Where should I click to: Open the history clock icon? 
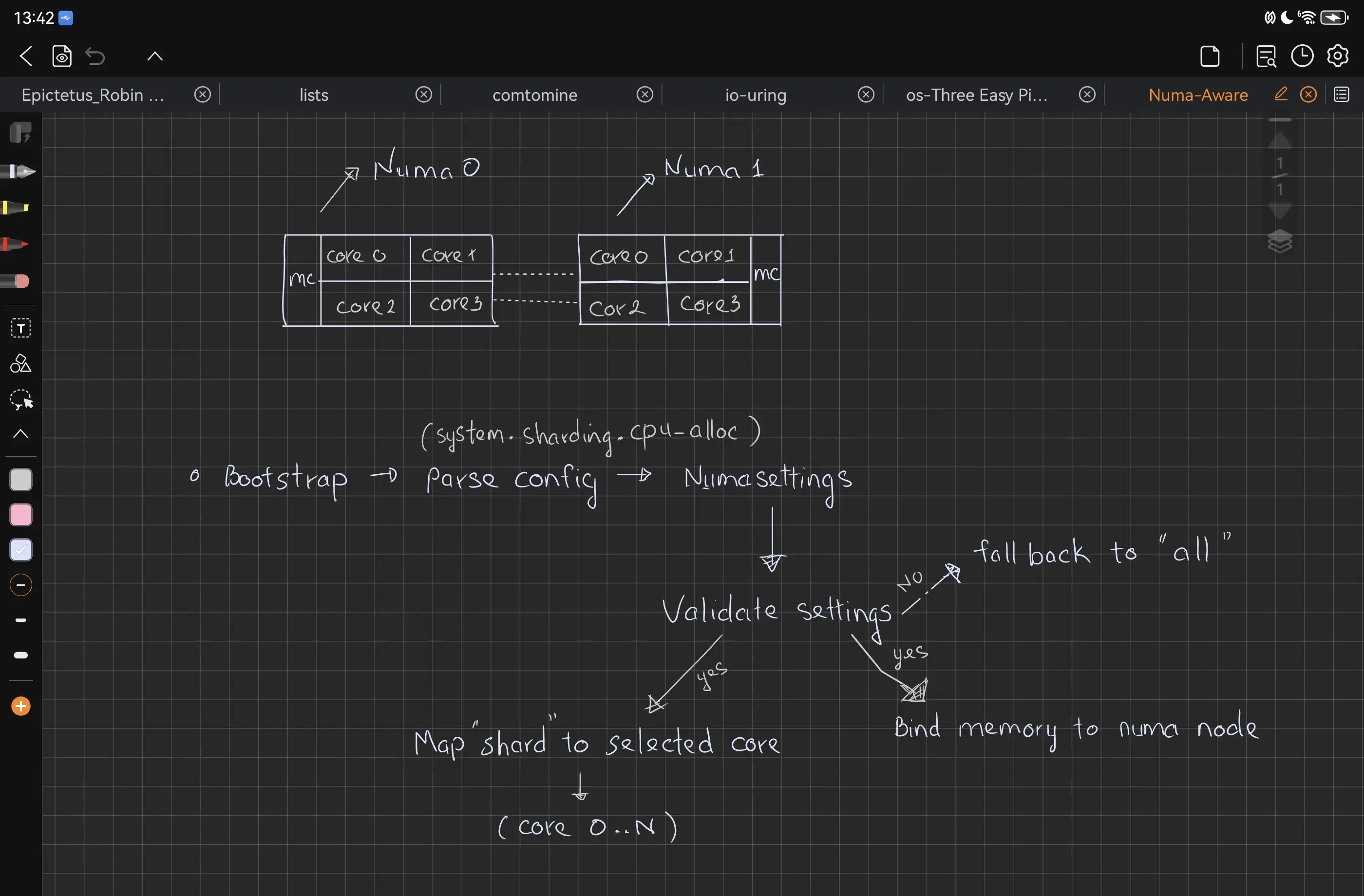coord(1302,56)
